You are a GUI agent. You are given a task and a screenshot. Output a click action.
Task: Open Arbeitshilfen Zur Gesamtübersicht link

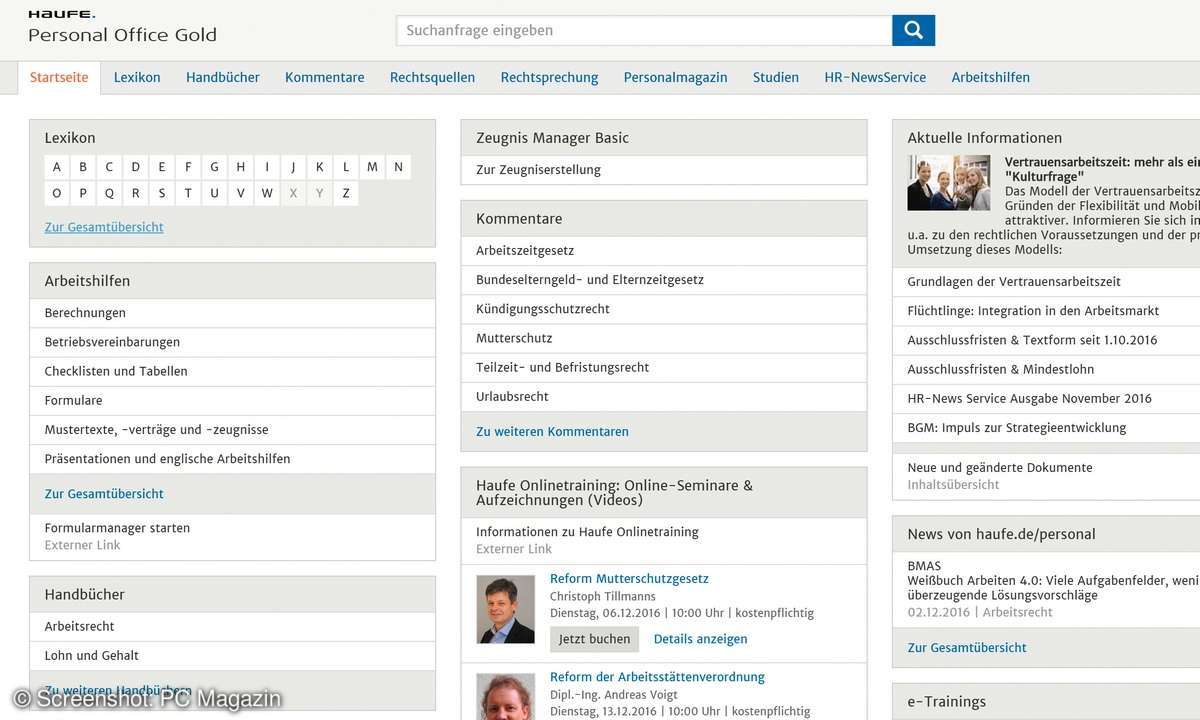click(x=104, y=494)
